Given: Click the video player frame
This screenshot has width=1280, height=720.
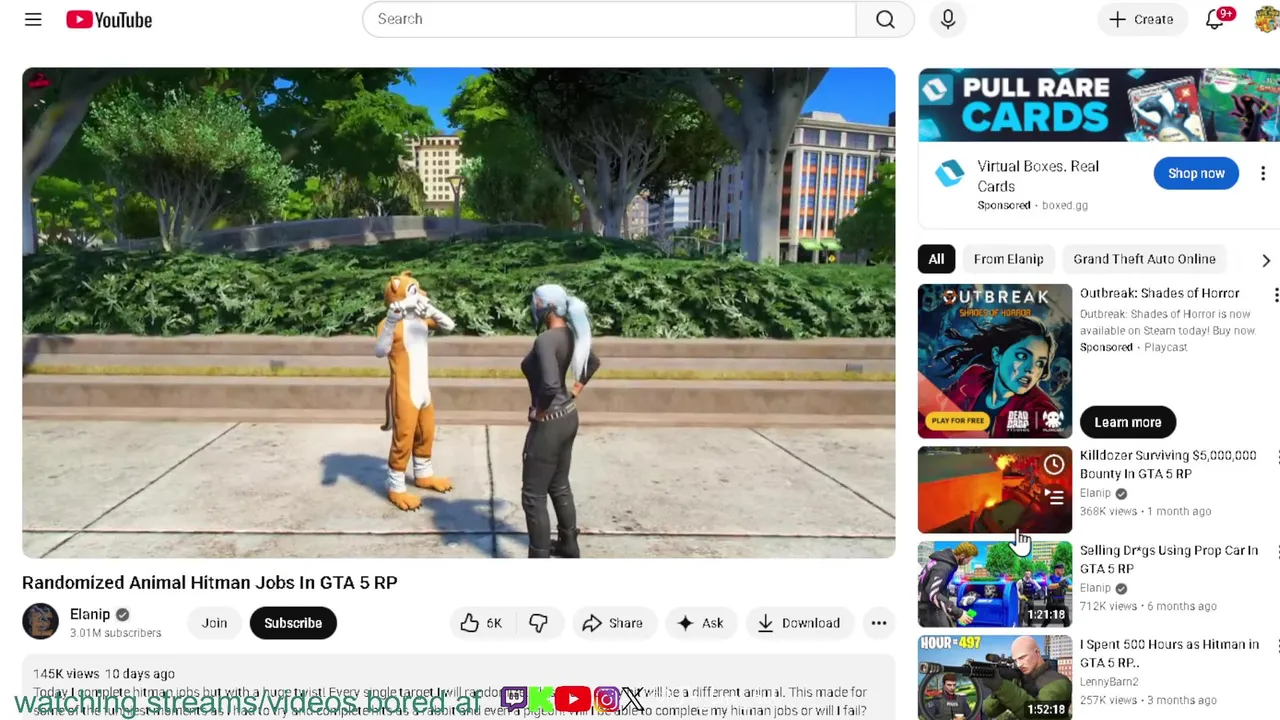Looking at the screenshot, I should pos(458,313).
